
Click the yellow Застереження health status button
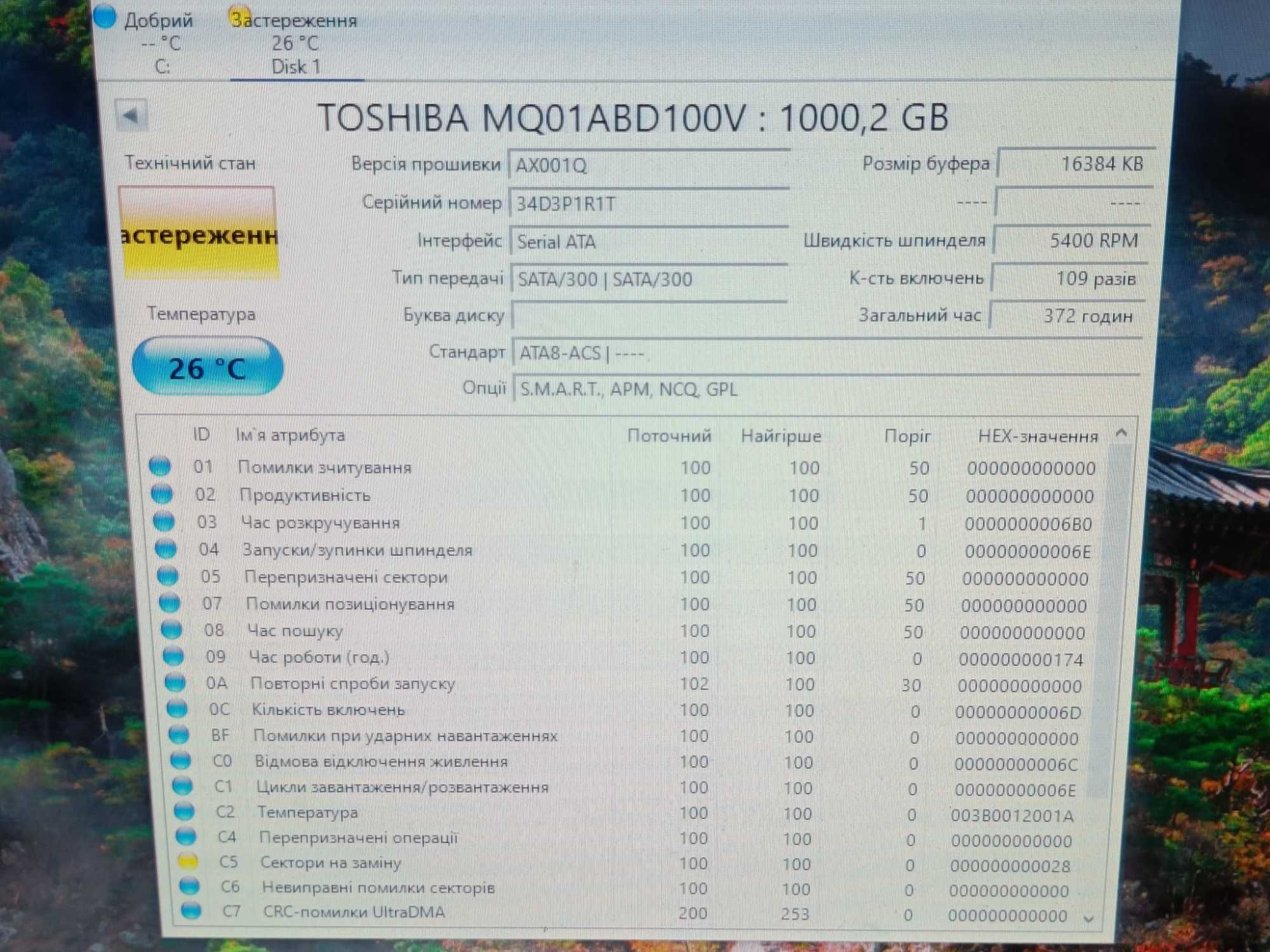click(199, 234)
